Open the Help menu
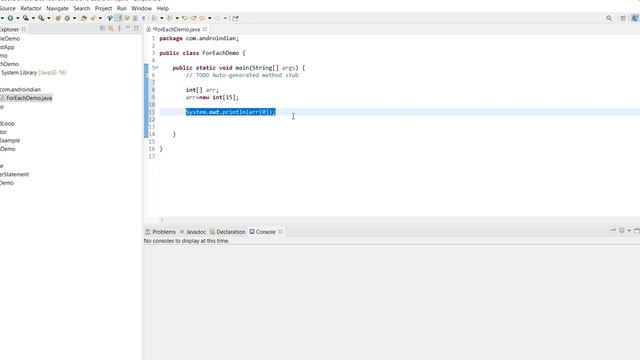 click(162, 8)
